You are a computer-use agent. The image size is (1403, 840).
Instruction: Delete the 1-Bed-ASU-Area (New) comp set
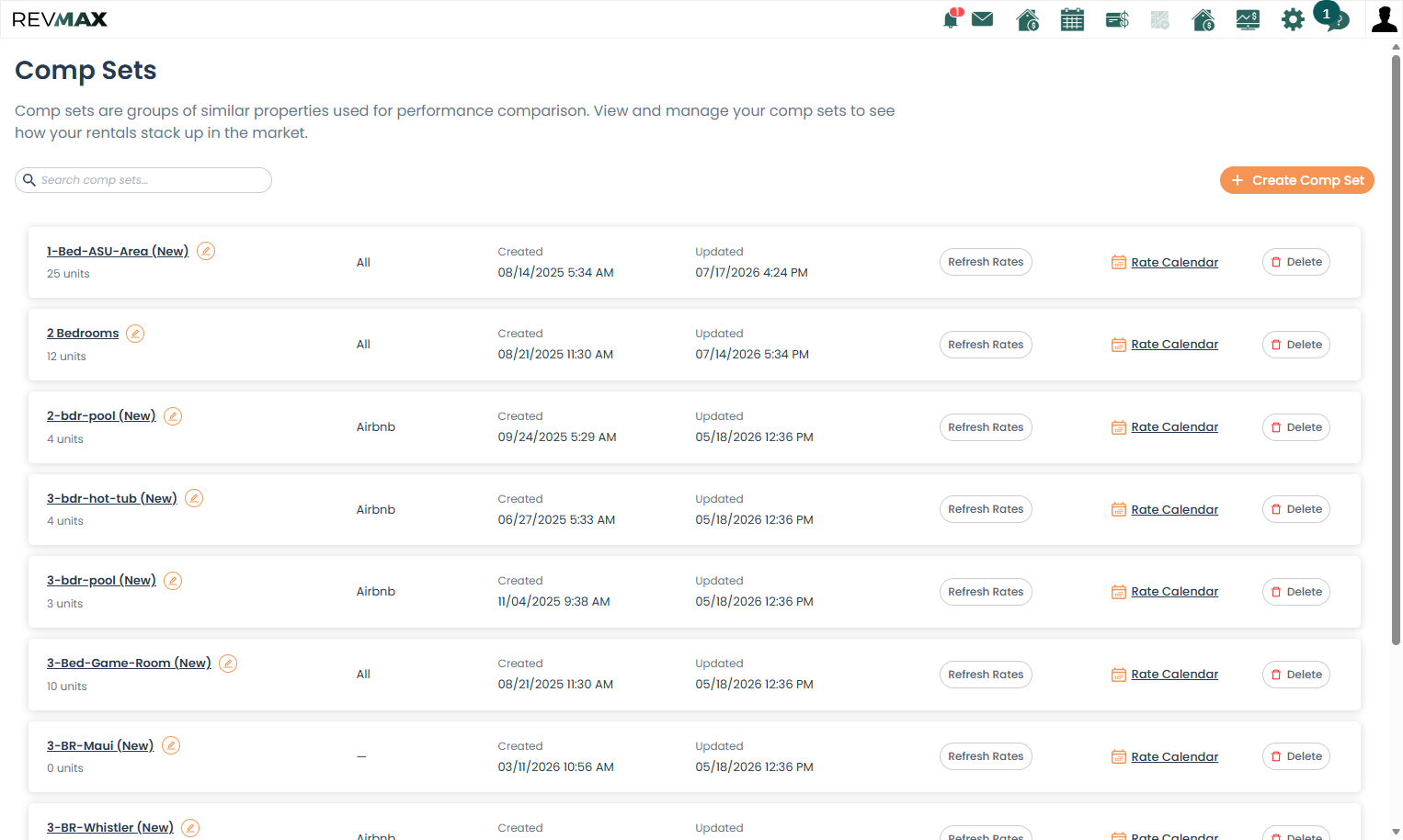click(1296, 262)
